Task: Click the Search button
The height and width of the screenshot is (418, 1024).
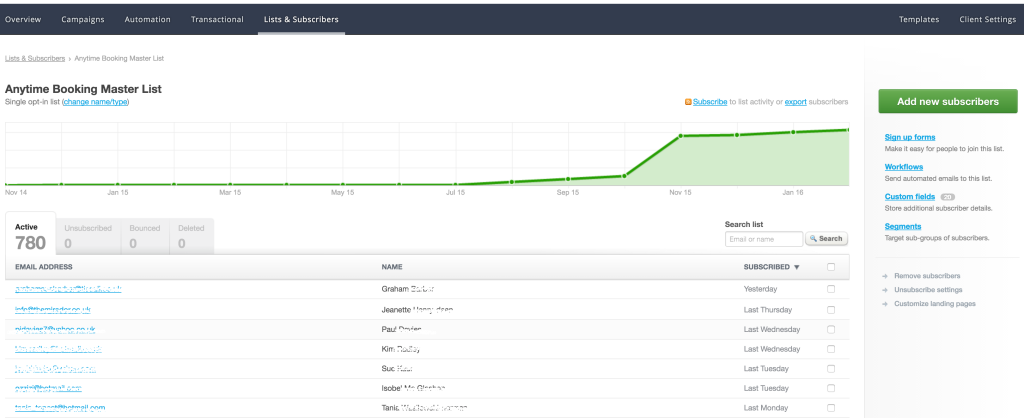Action: point(826,239)
